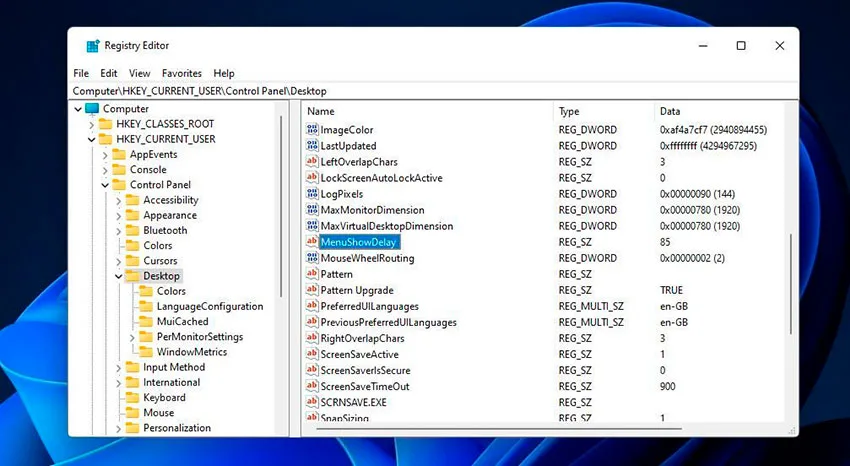Select the Mouse key in tree
850x466 pixels.
[x=158, y=412]
